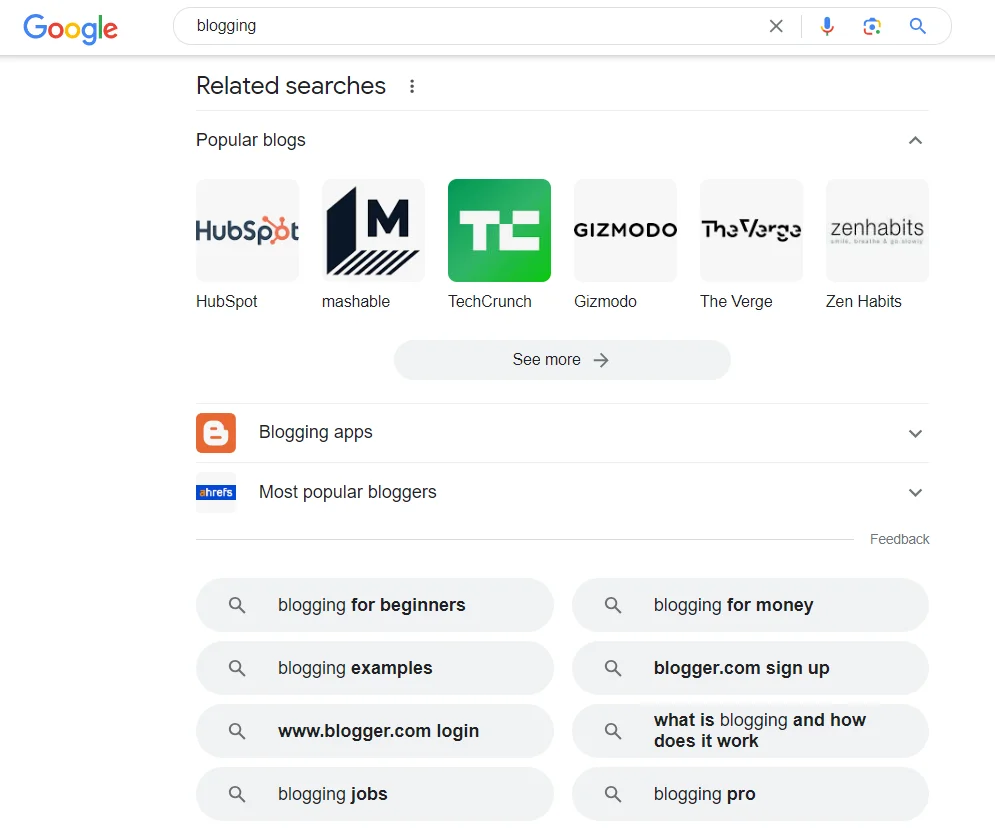
Task: Expand the Blogging apps section
Action: coord(915,433)
